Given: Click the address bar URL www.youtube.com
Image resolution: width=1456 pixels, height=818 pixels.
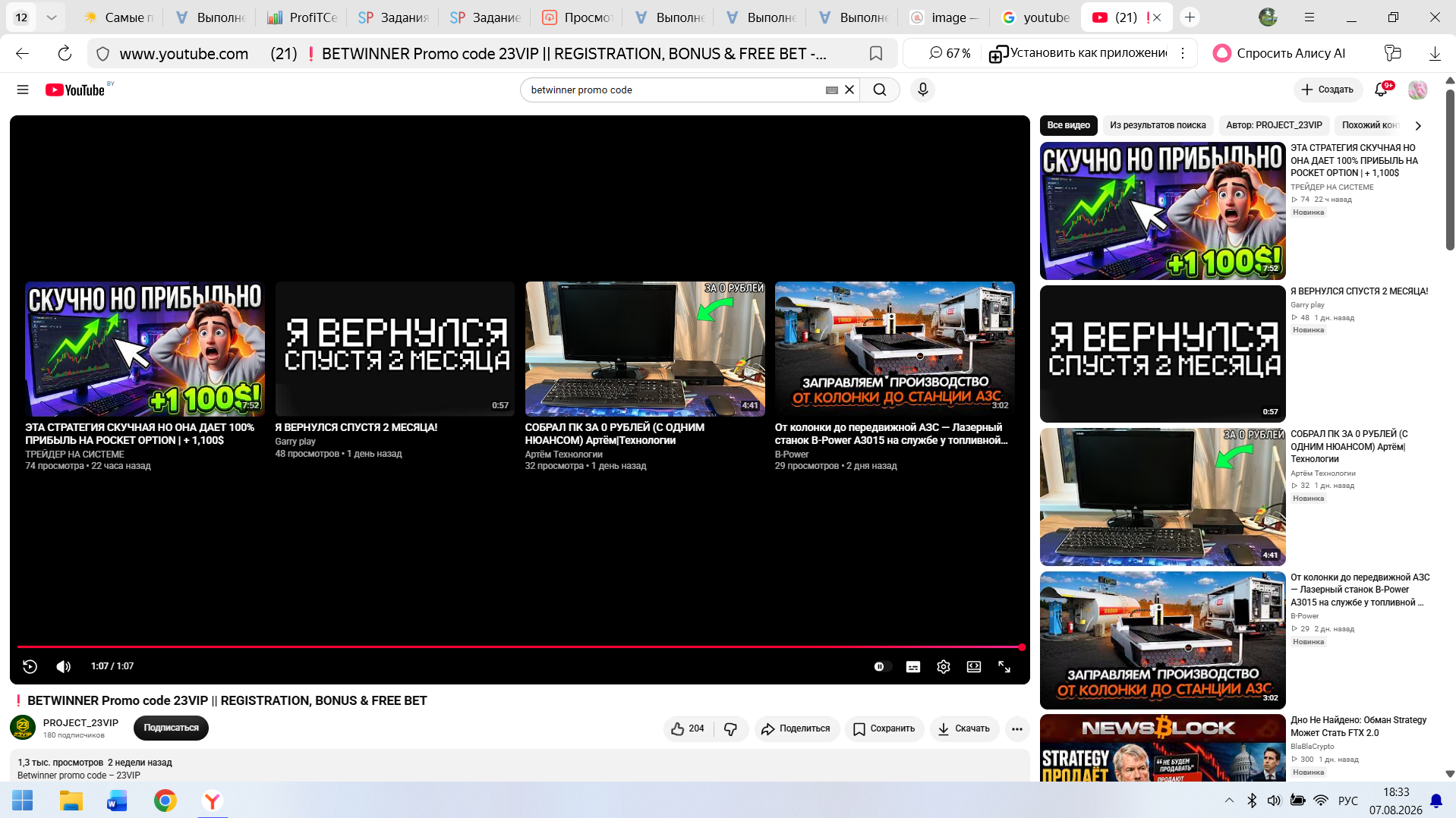Looking at the screenshot, I should 184,53.
